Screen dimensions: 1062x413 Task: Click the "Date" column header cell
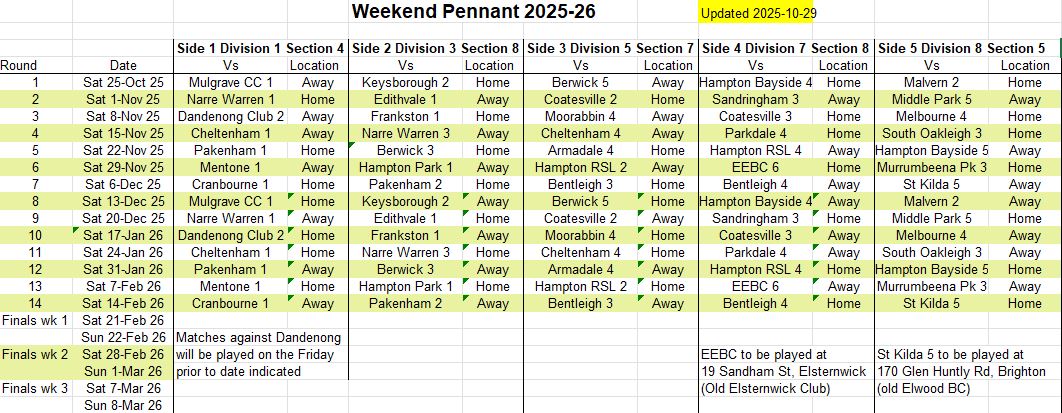(x=123, y=65)
